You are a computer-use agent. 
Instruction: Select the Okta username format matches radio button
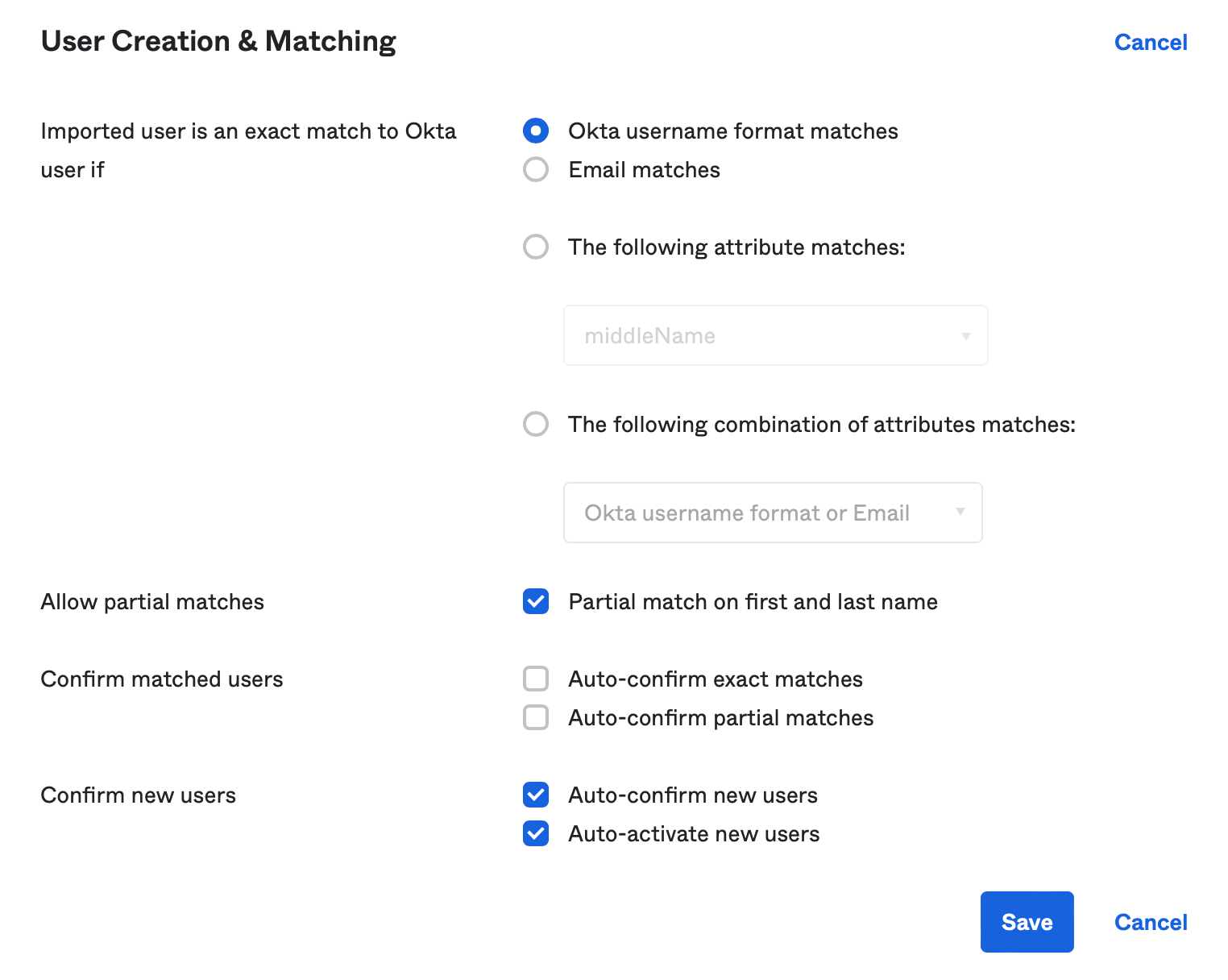[x=536, y=131]
